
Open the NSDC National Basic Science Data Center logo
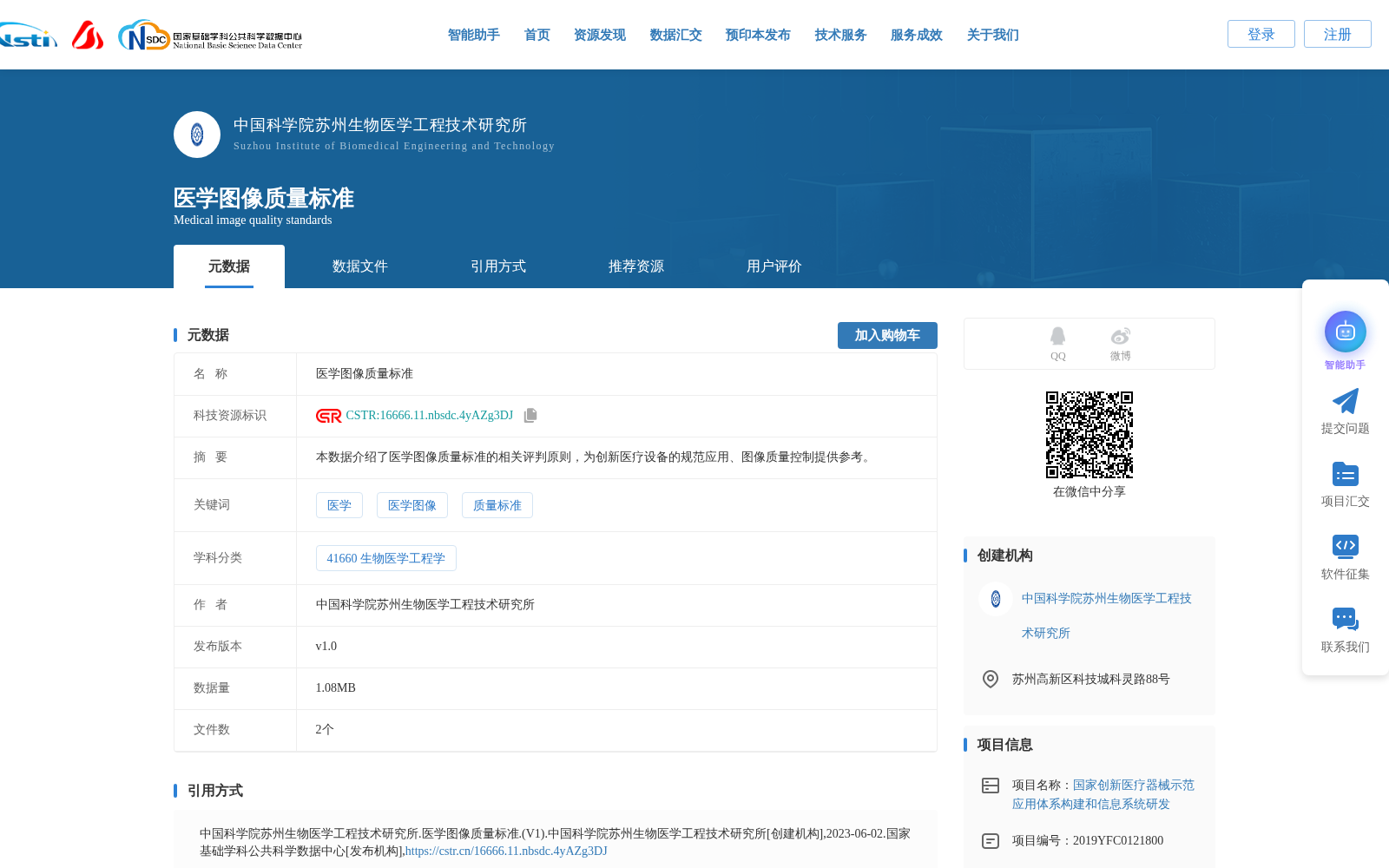pyautogui.click(x=210, y=36)
